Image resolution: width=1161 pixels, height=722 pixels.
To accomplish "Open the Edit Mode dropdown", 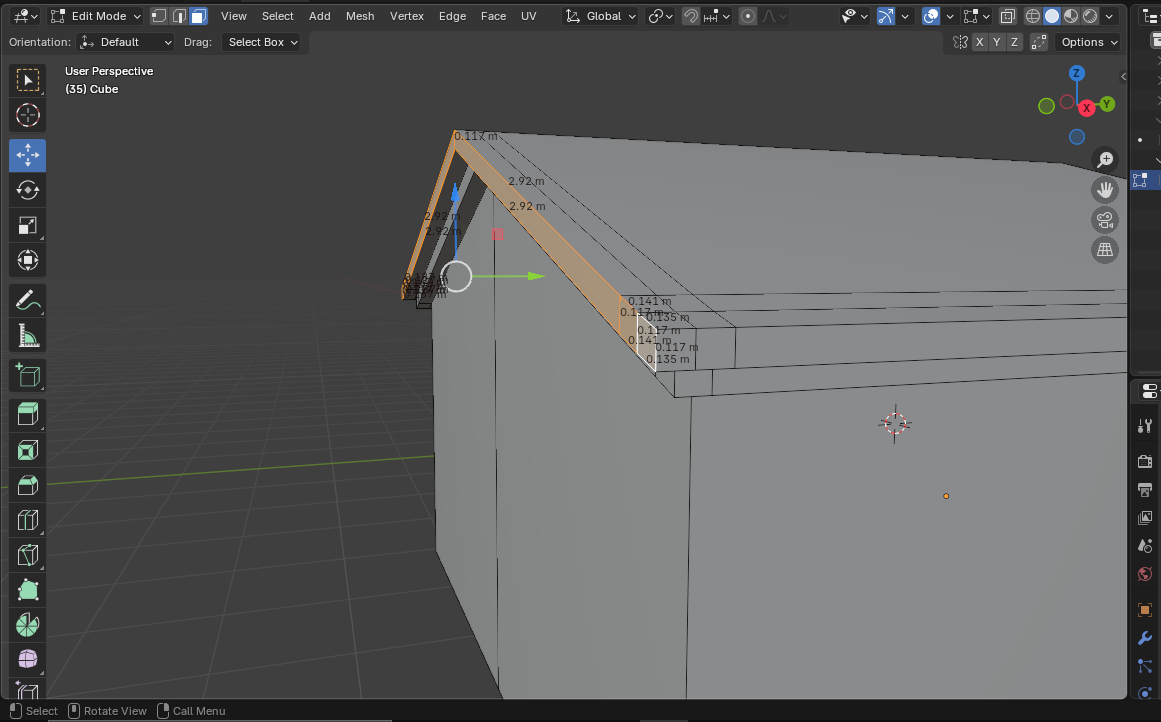I will (96, 16).
